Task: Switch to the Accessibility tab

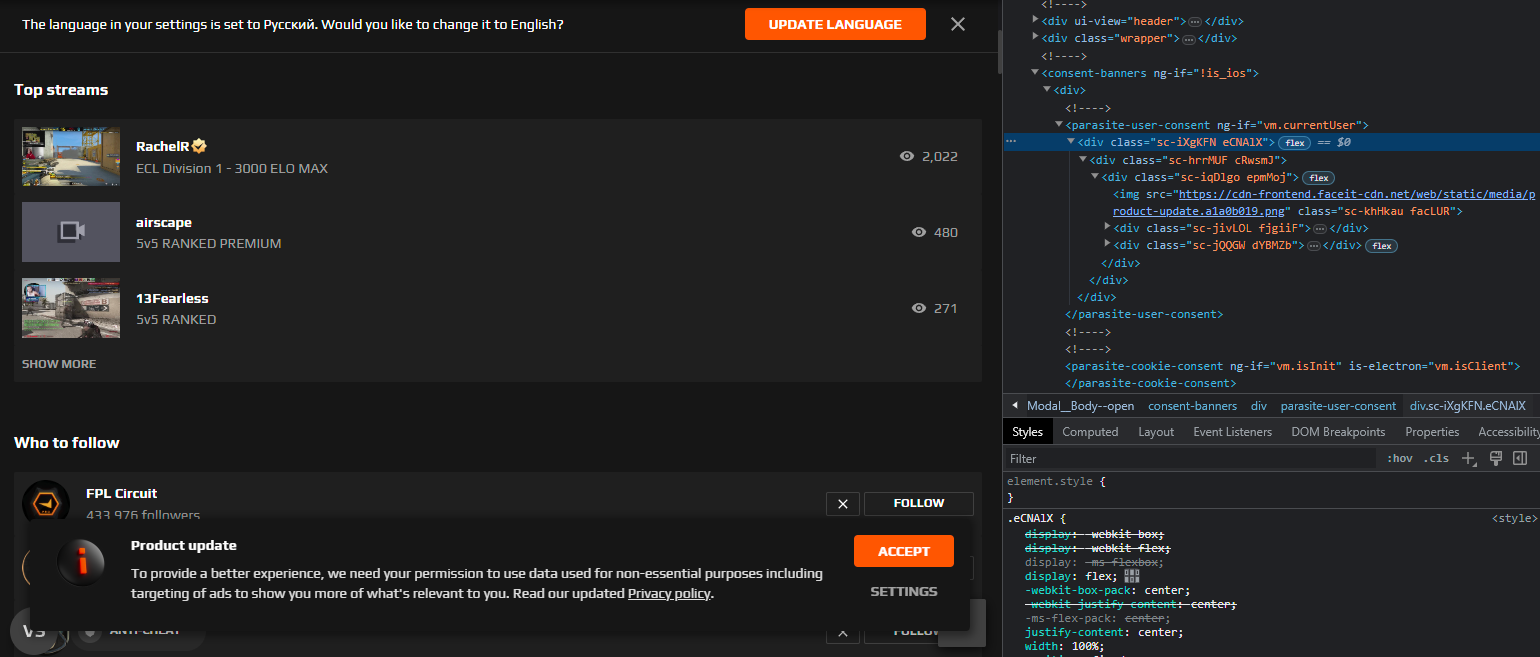Action: (1508, 432)
